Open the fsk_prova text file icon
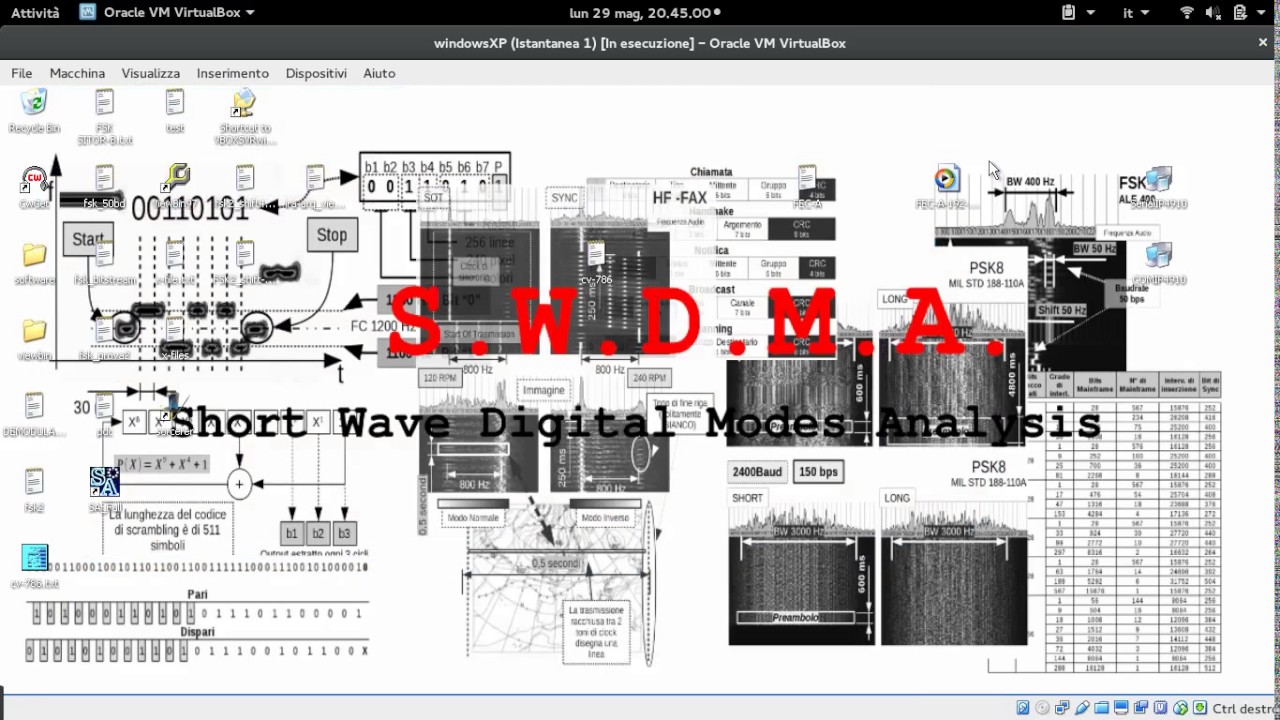The width and height of the screenshot is (1280, 720). 104,331
